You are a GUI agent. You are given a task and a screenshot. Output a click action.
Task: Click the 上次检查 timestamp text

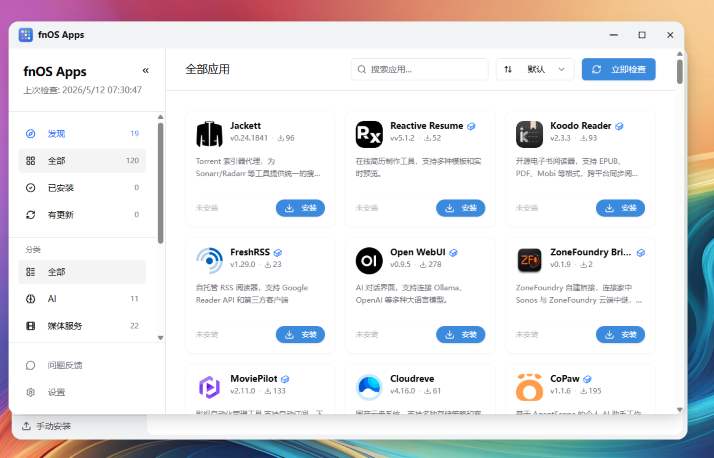82,90
